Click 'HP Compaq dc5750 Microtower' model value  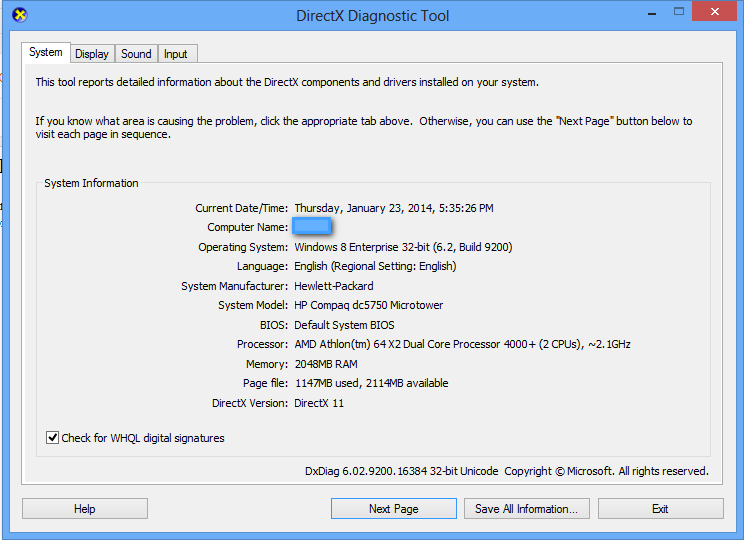point(369,305)
